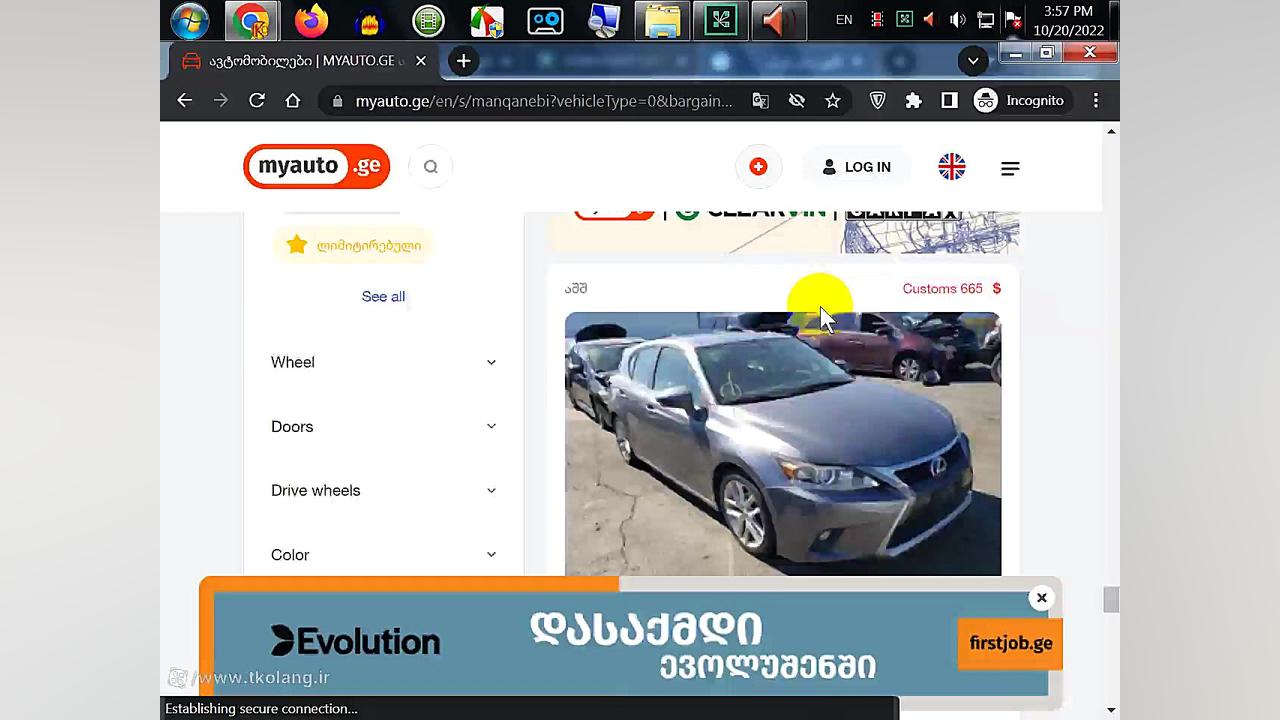Open the site search magnifier
Viewport: 1280px width, 720px height.
[431, 167]
